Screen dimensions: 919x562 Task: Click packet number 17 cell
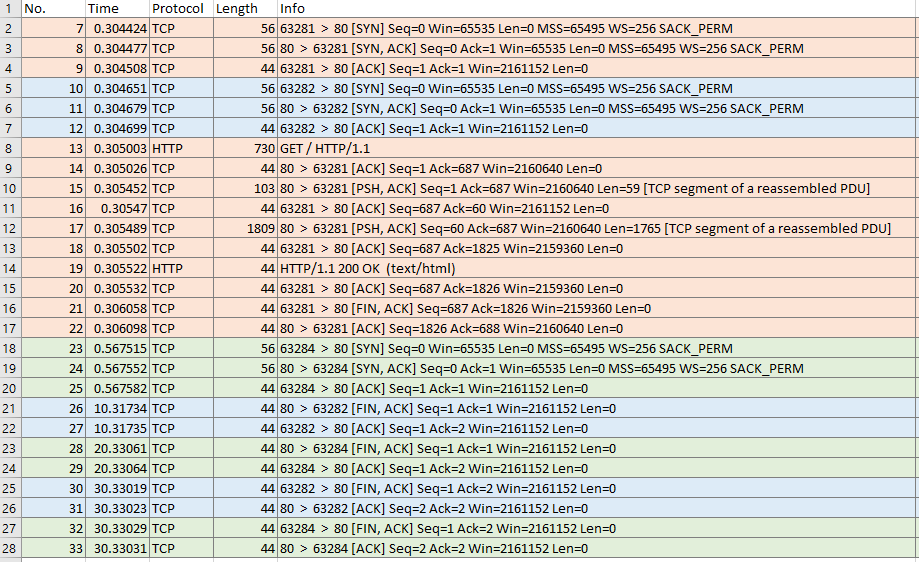coord(53,229)
